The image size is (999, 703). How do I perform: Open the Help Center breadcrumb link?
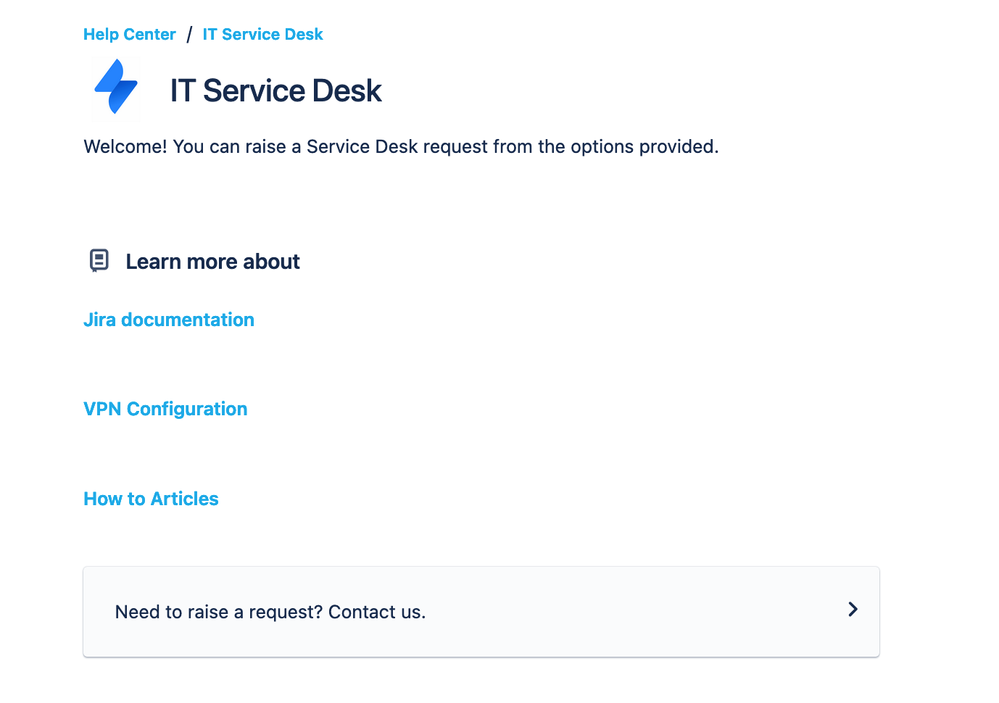click(x=129, y=34)
